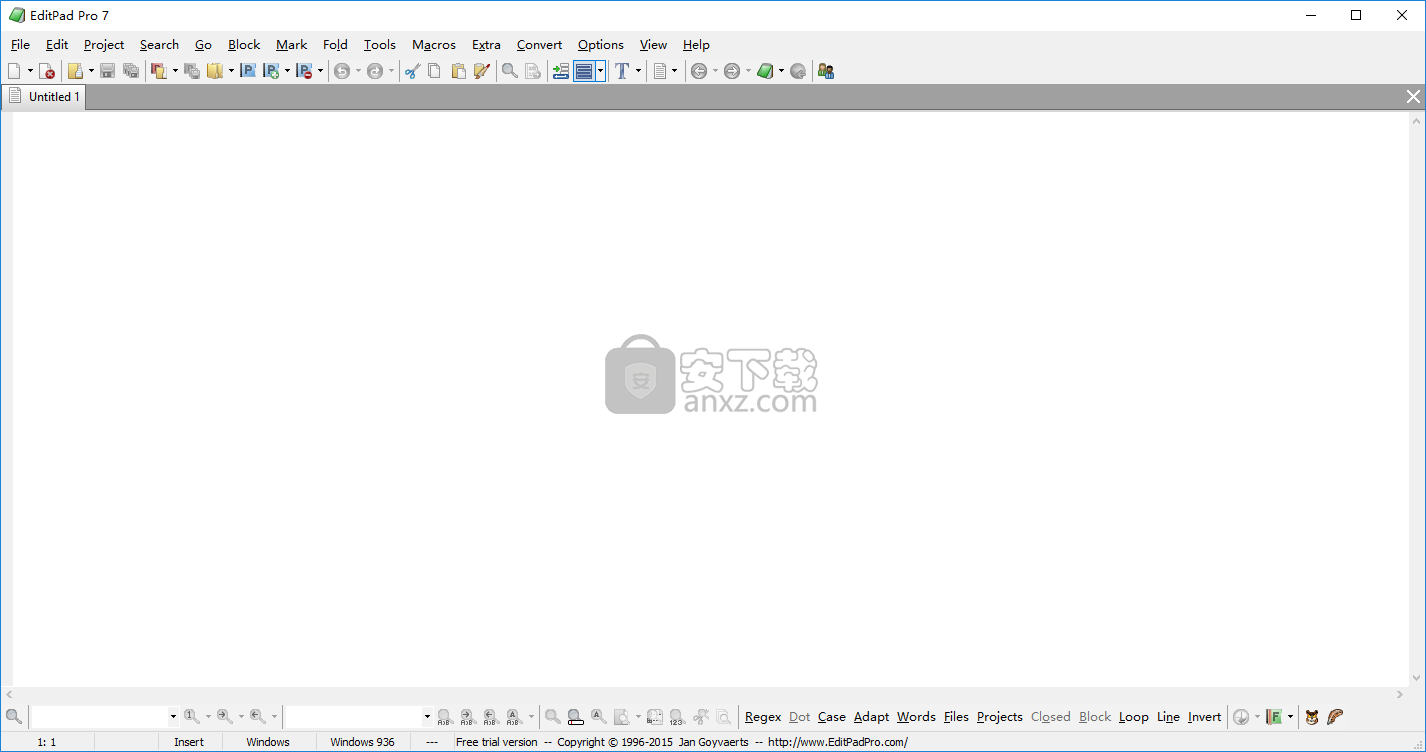Toggle the Words search option

916,717
